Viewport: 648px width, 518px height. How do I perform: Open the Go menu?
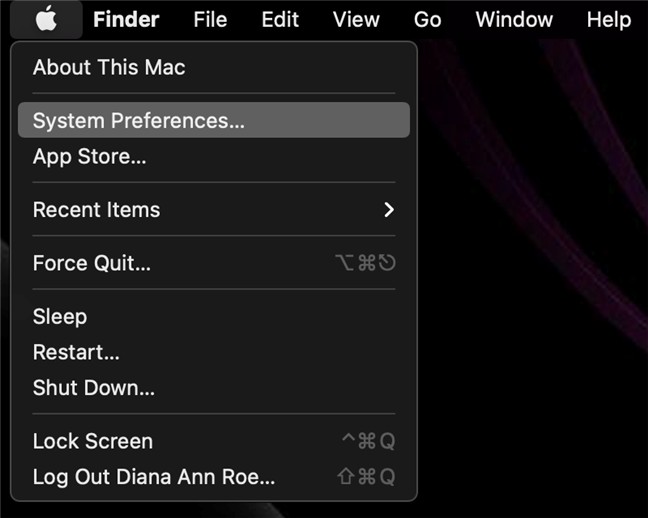pyautogui.click(x=427, y=19)
